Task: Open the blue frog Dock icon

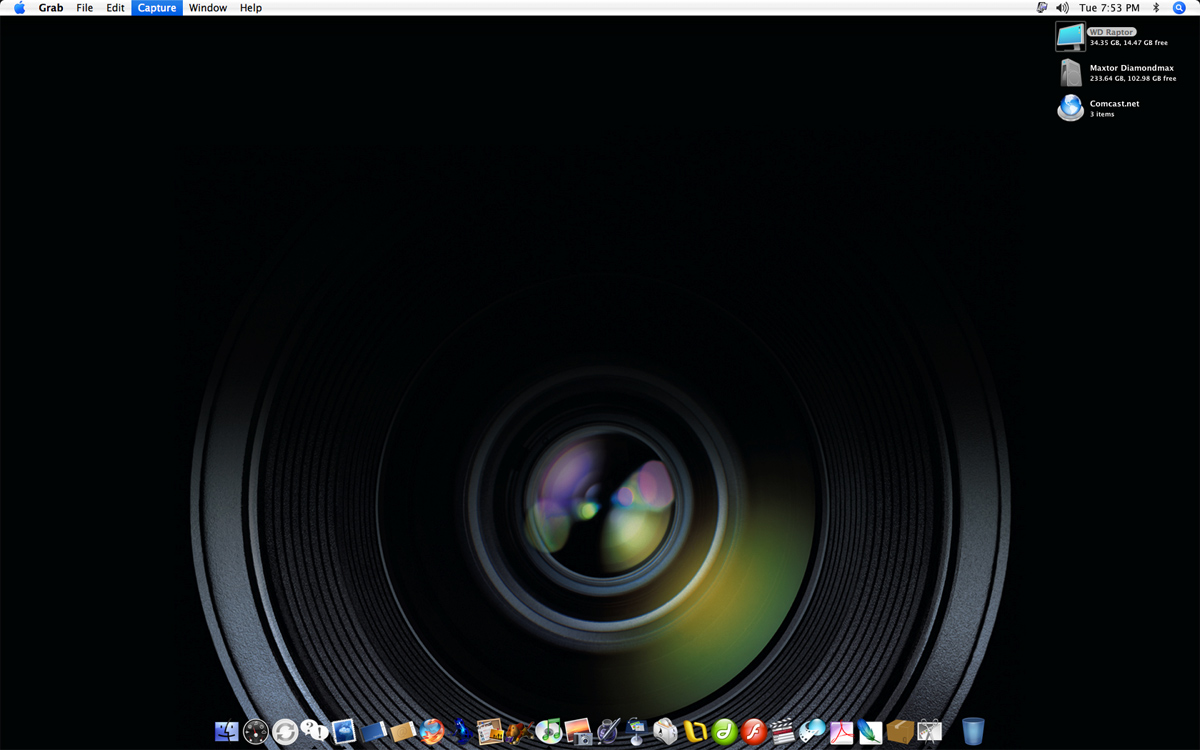Action: tap(461, 732)
